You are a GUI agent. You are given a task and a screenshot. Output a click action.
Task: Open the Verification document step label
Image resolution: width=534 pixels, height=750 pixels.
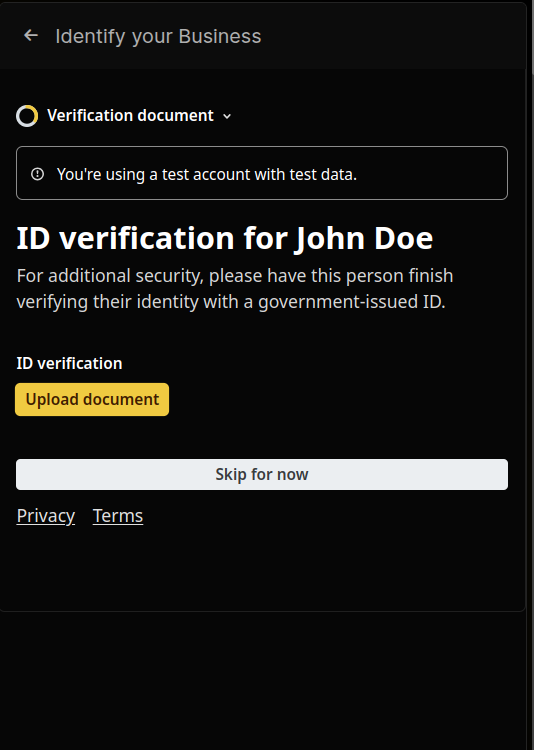click(x=130, y=116)
